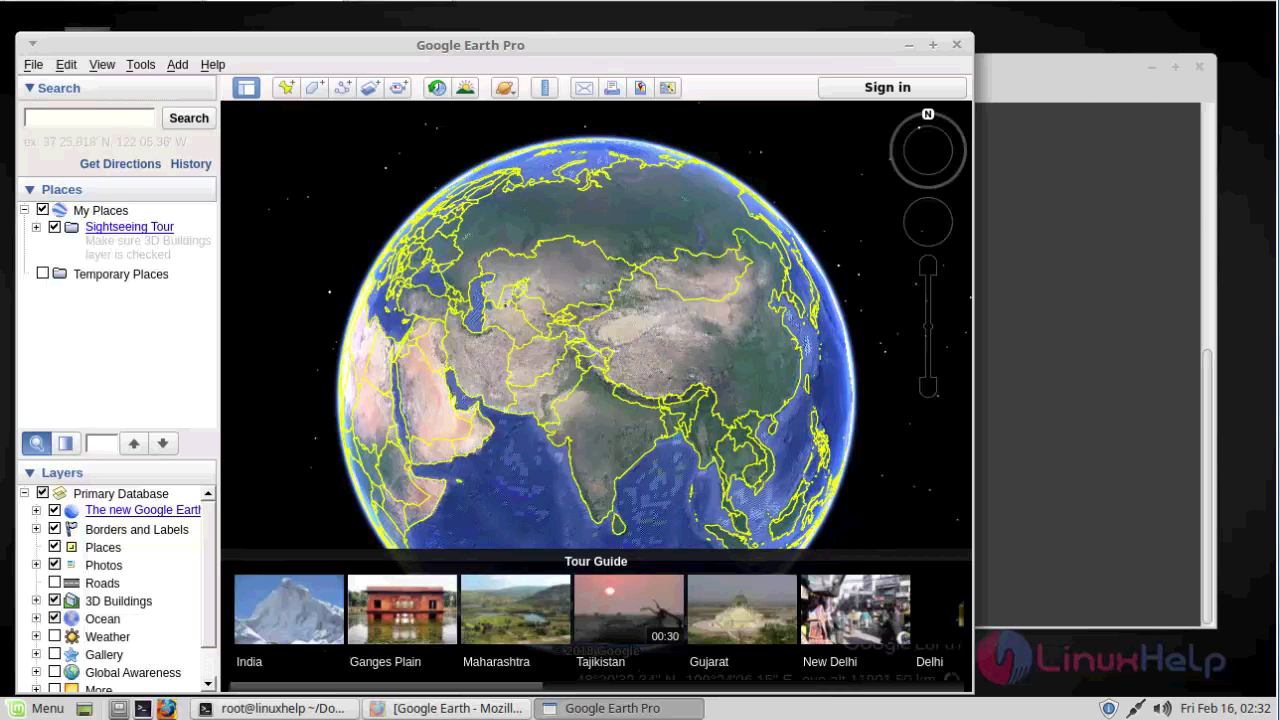Click the move joystick circle control
The height and width of the screenshot is (720, 1280).
[928, 222]
